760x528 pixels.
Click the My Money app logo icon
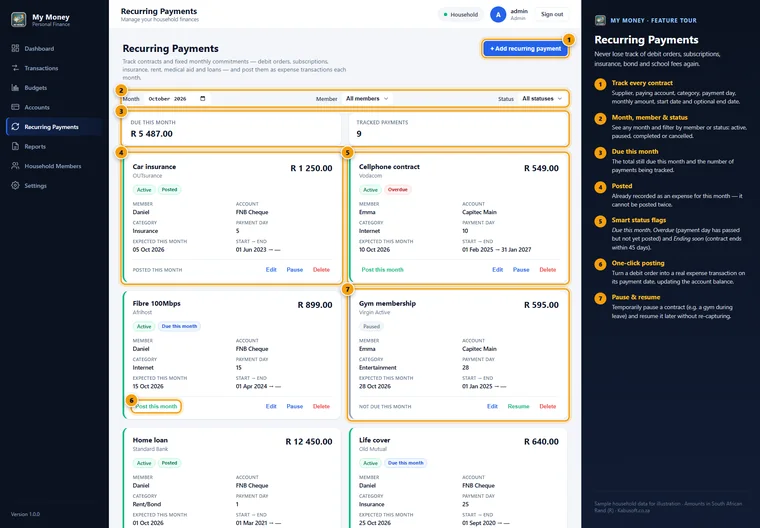[18, 19]
